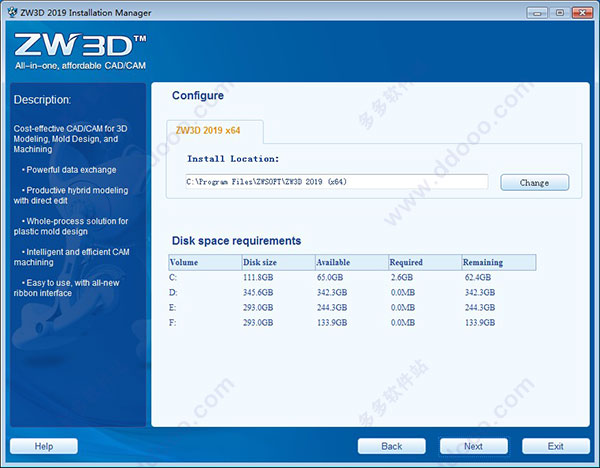The height and width of the screenshot is (468, 600).
Task: Select the ZW3D 2019 x64 tab
Action: point(215,131)
